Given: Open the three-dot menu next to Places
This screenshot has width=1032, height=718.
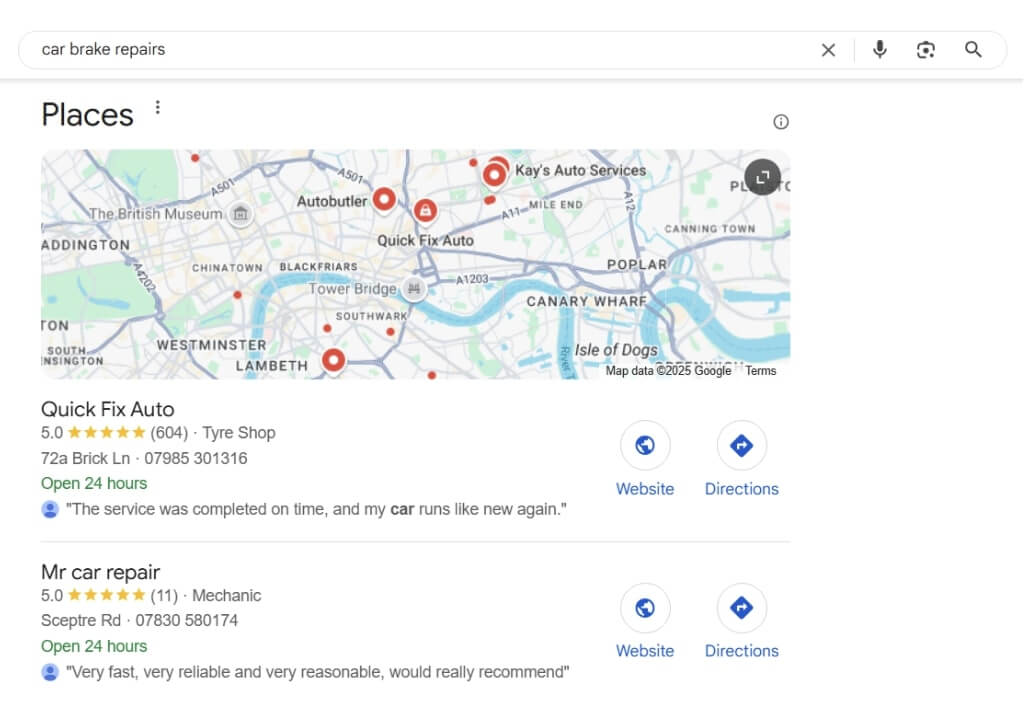Looking at the screenshot, I should pos(159,108).
